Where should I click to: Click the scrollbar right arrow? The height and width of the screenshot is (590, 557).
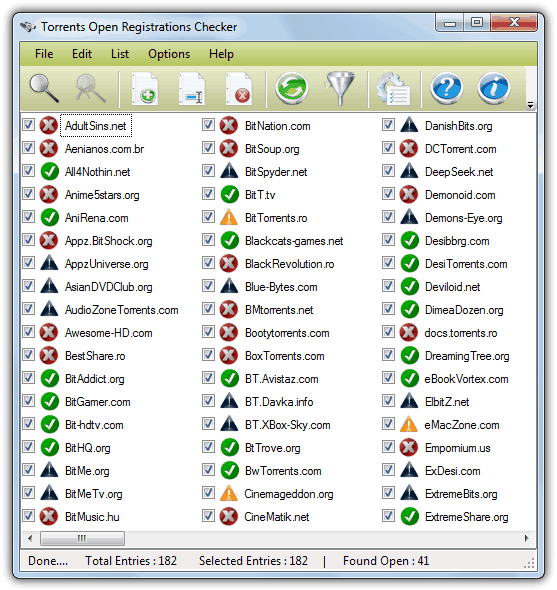527,538
